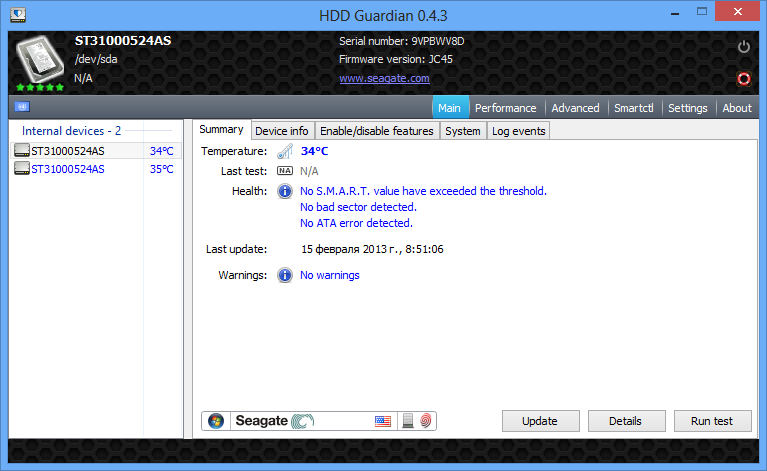Click the small blue monitor icon on the toolbar
767x471 pixels.
[22, 107]
